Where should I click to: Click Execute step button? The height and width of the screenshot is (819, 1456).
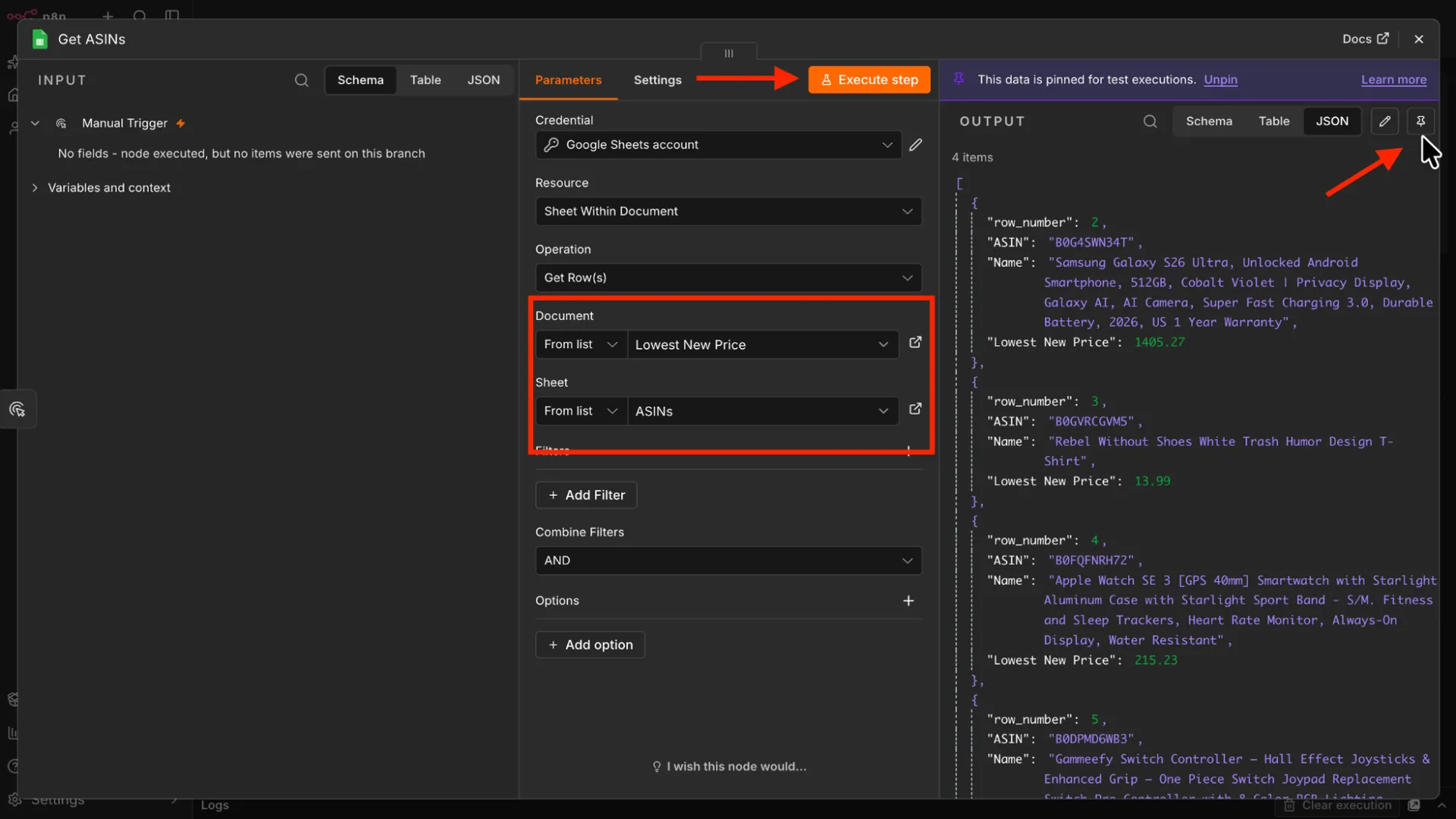pyautogui.click(x=869, y=80)
